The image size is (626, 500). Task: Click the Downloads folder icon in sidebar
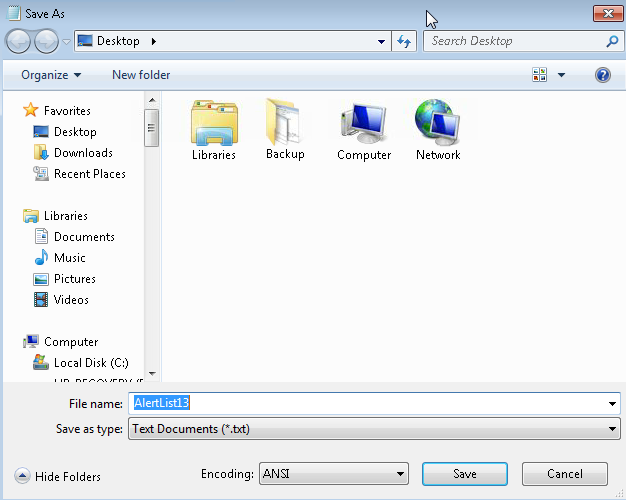pyautogui.click(x=41, y=153)
